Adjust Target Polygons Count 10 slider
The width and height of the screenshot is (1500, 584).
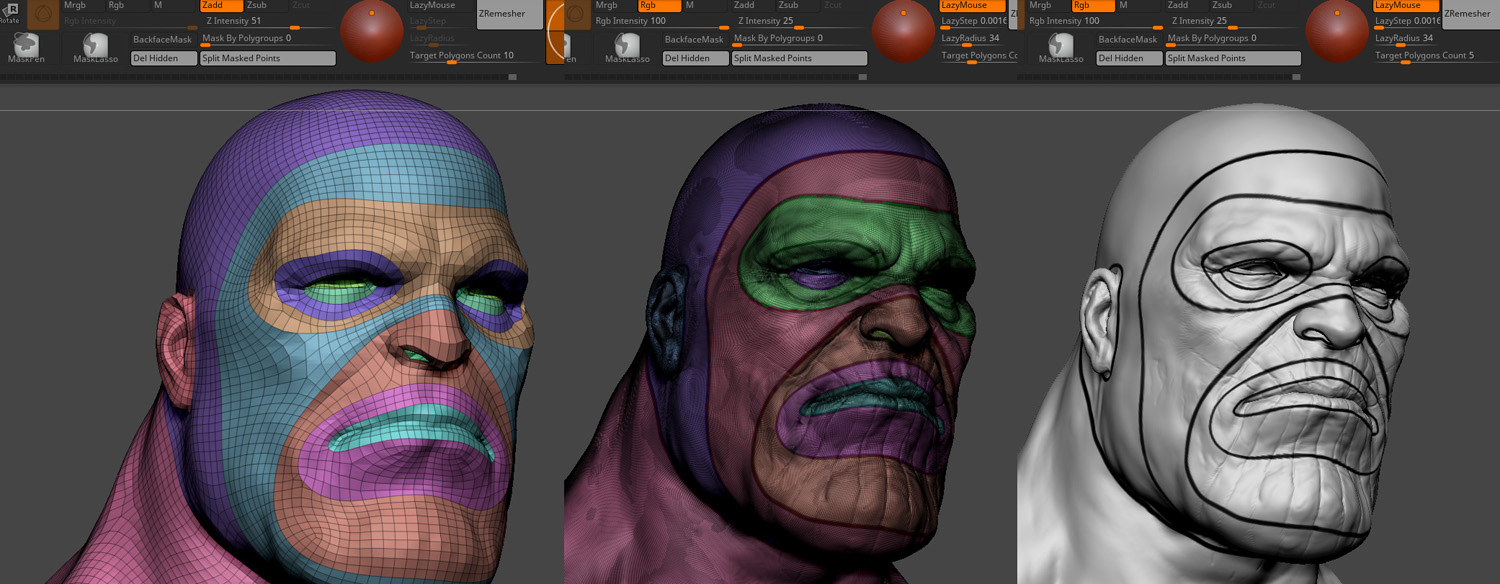pyautogui.click(x=475, y=57)
